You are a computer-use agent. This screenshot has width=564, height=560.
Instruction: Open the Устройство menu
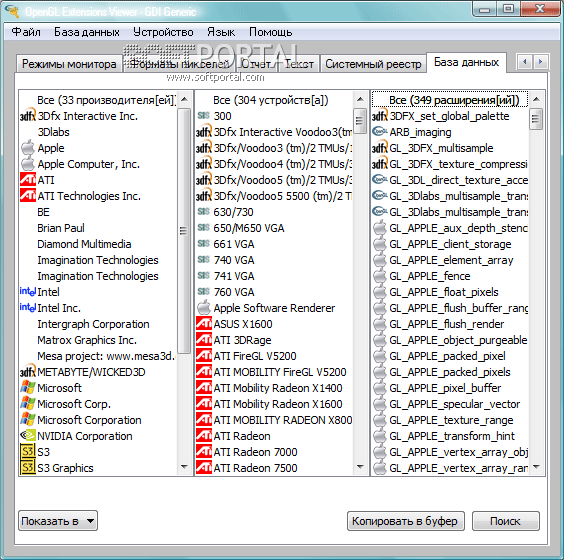(x=163, y=32)
